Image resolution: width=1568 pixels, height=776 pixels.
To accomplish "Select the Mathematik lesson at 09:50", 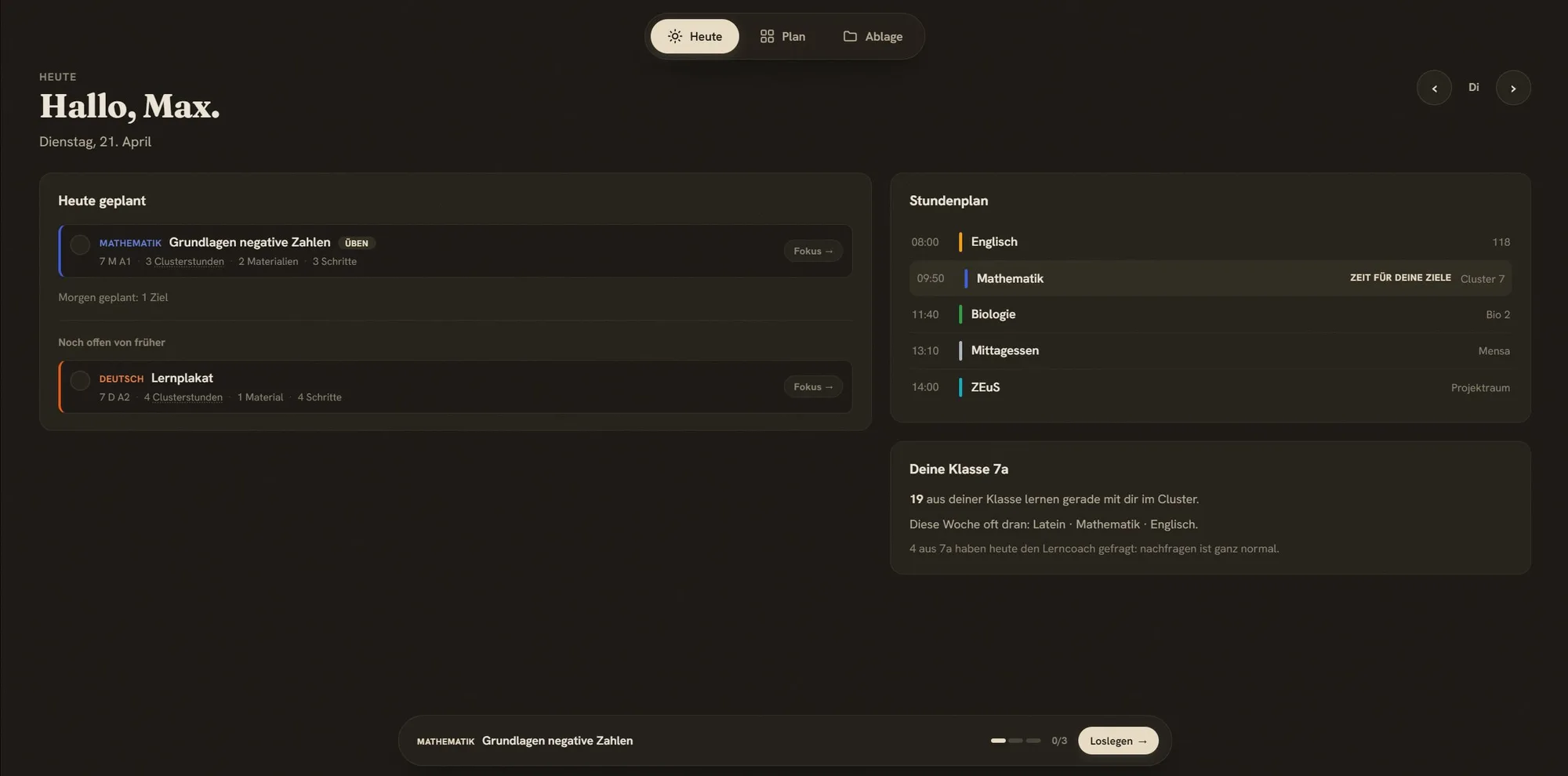I will pos(1210,278).
